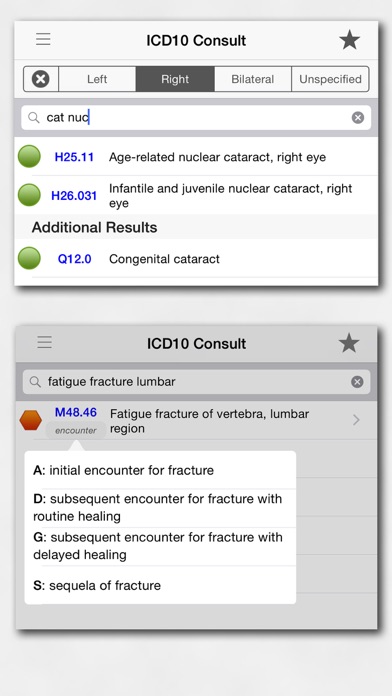Screen dimensions: 392x696
Task: Open details chevron for fatigue fracture row
Action: (x=356, y=420)
